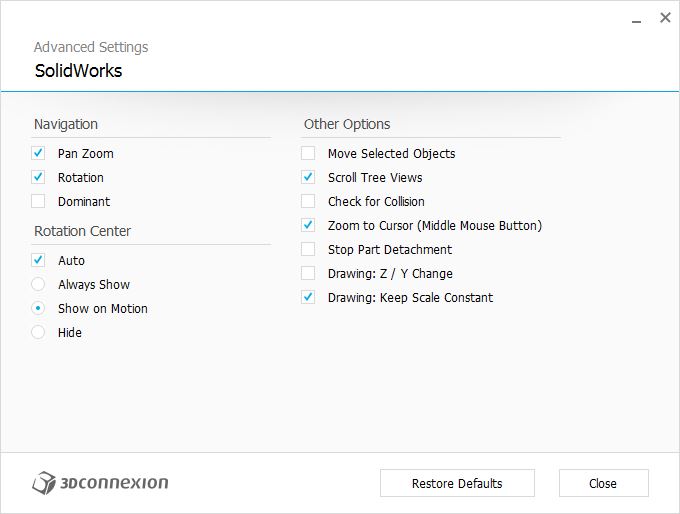Choose the Hide radio button
This screenshot has width=680, height=514.
pos(38,332)
